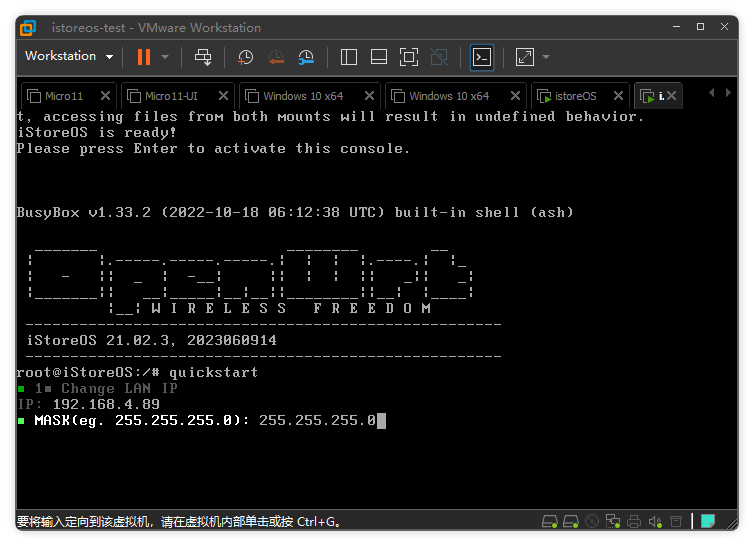Close the Micro11 tab

point(105,96)
